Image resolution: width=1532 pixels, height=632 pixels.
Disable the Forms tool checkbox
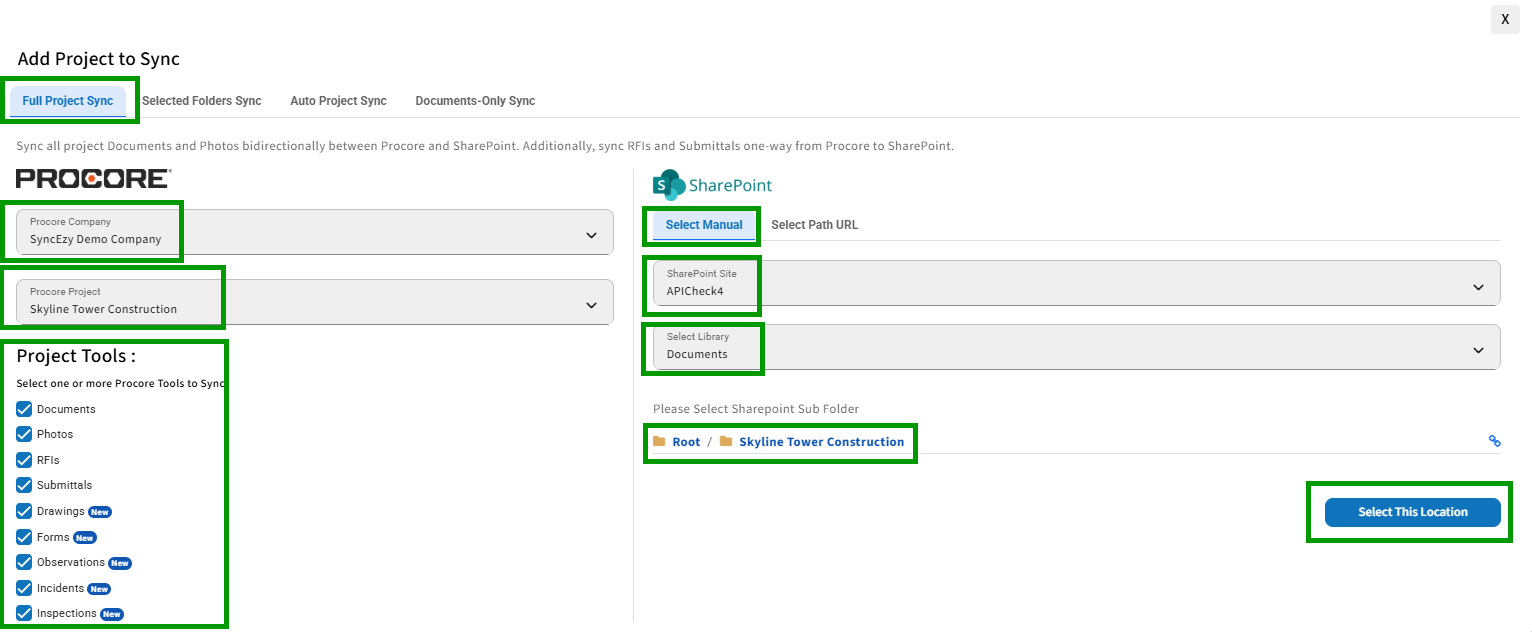(24, 537)
